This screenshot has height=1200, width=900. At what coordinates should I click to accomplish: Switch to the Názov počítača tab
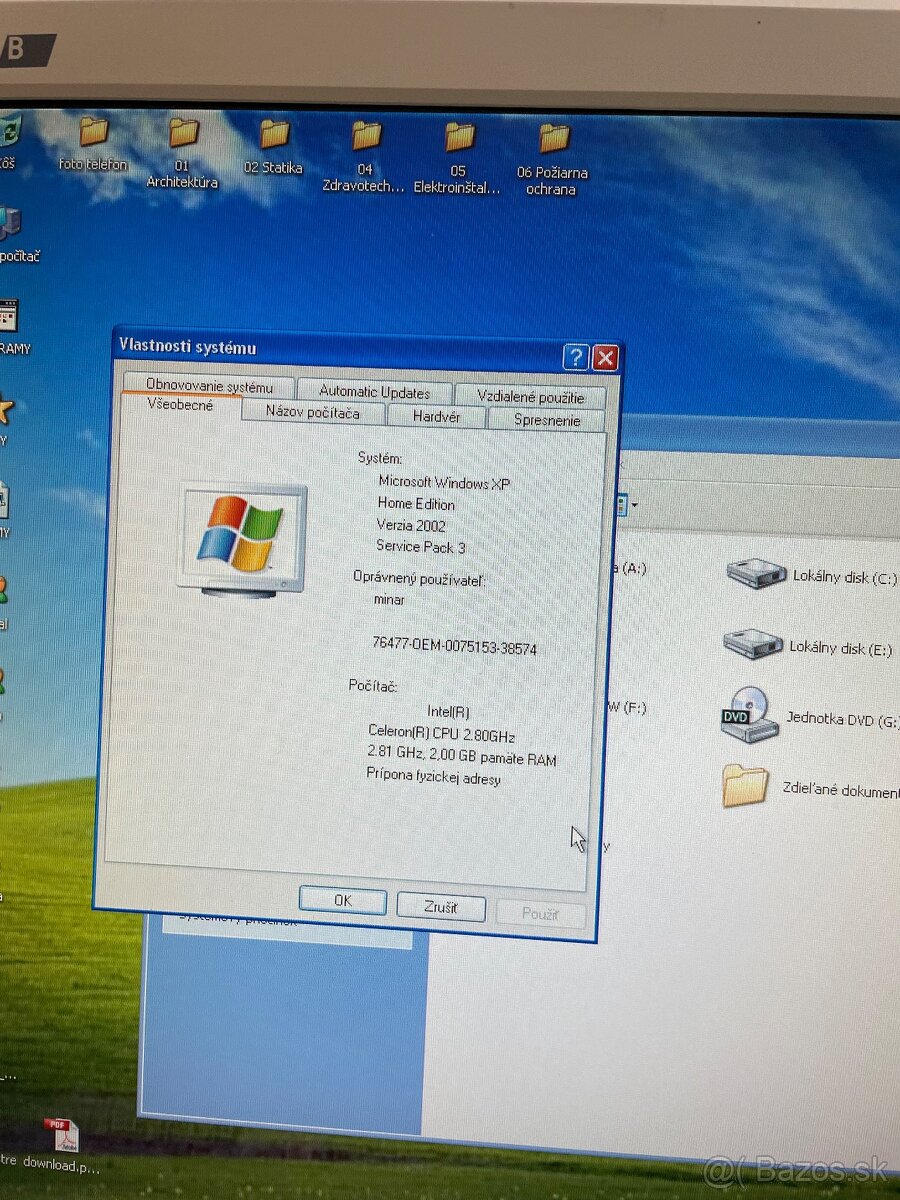click(x=312, y=412)
